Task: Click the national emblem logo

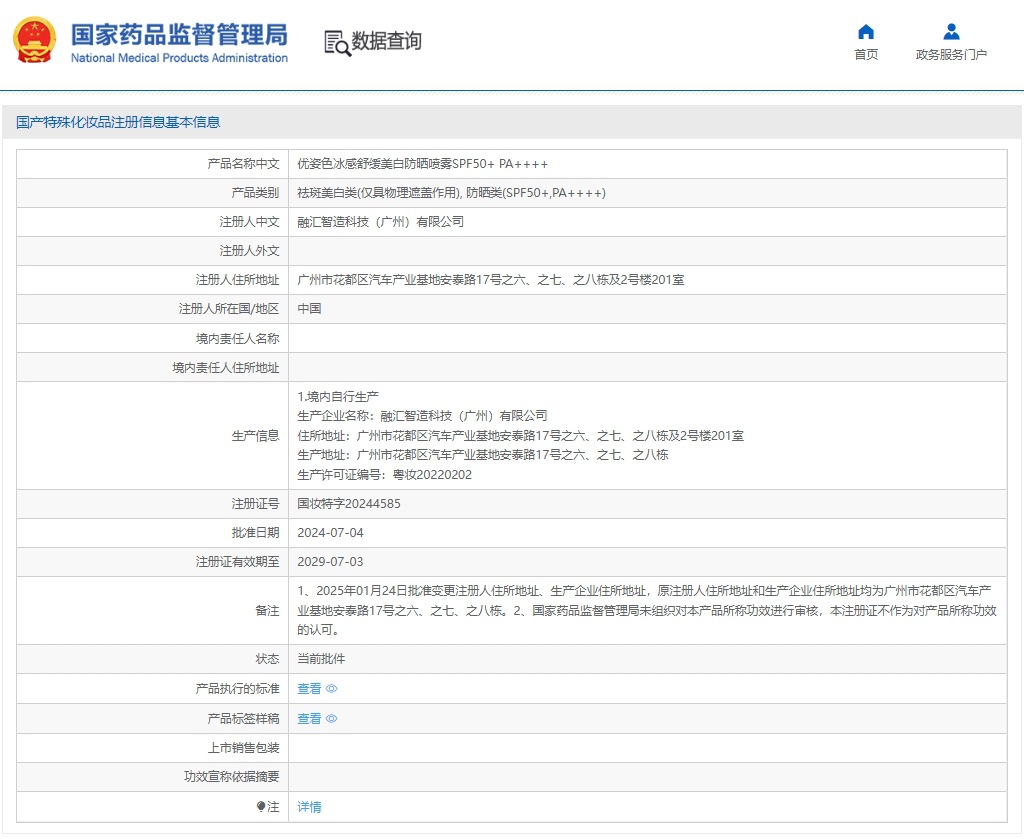Action: tap(35, 41)
